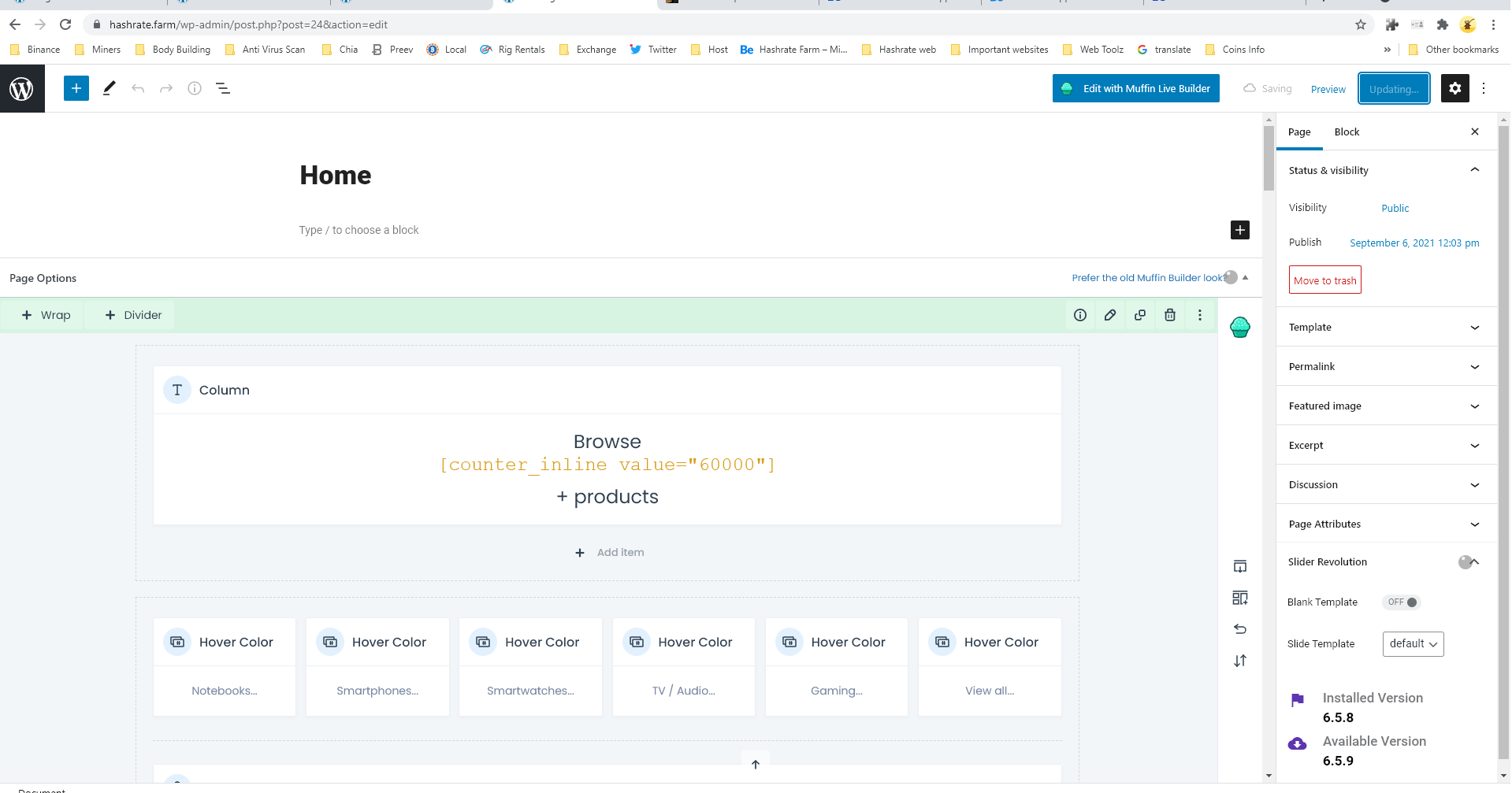This screenshot has height=793, width=1512.
Task: Open the list view outline icon
Action: [x=223, y=88]
